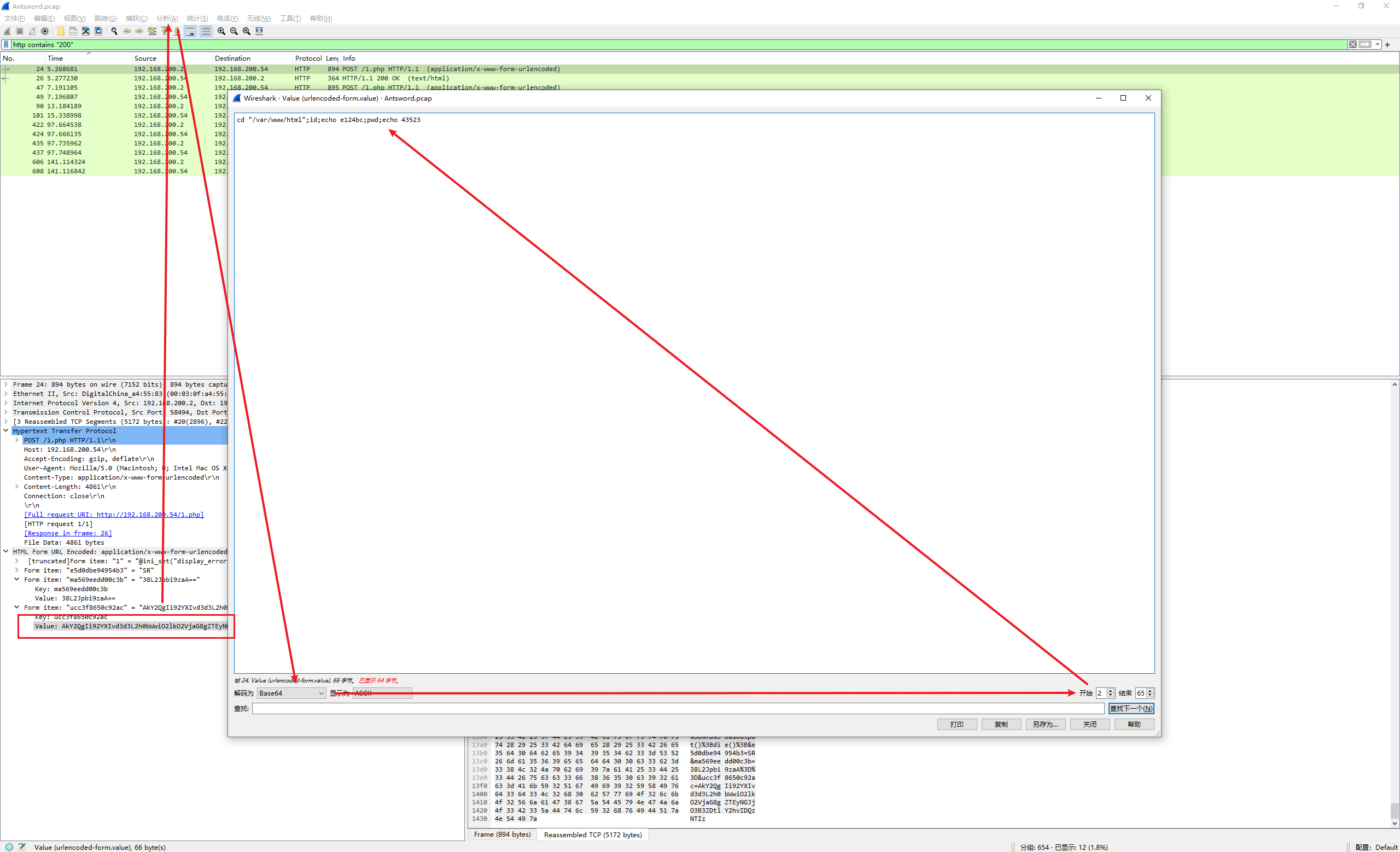
Task: Select packet 608 row in packet list
Action: [x=114, y=171]
